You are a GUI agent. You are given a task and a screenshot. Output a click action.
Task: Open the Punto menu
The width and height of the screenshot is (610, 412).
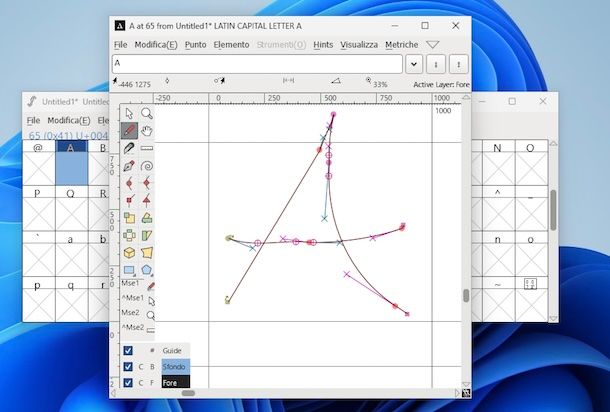(x=195, y=45)
